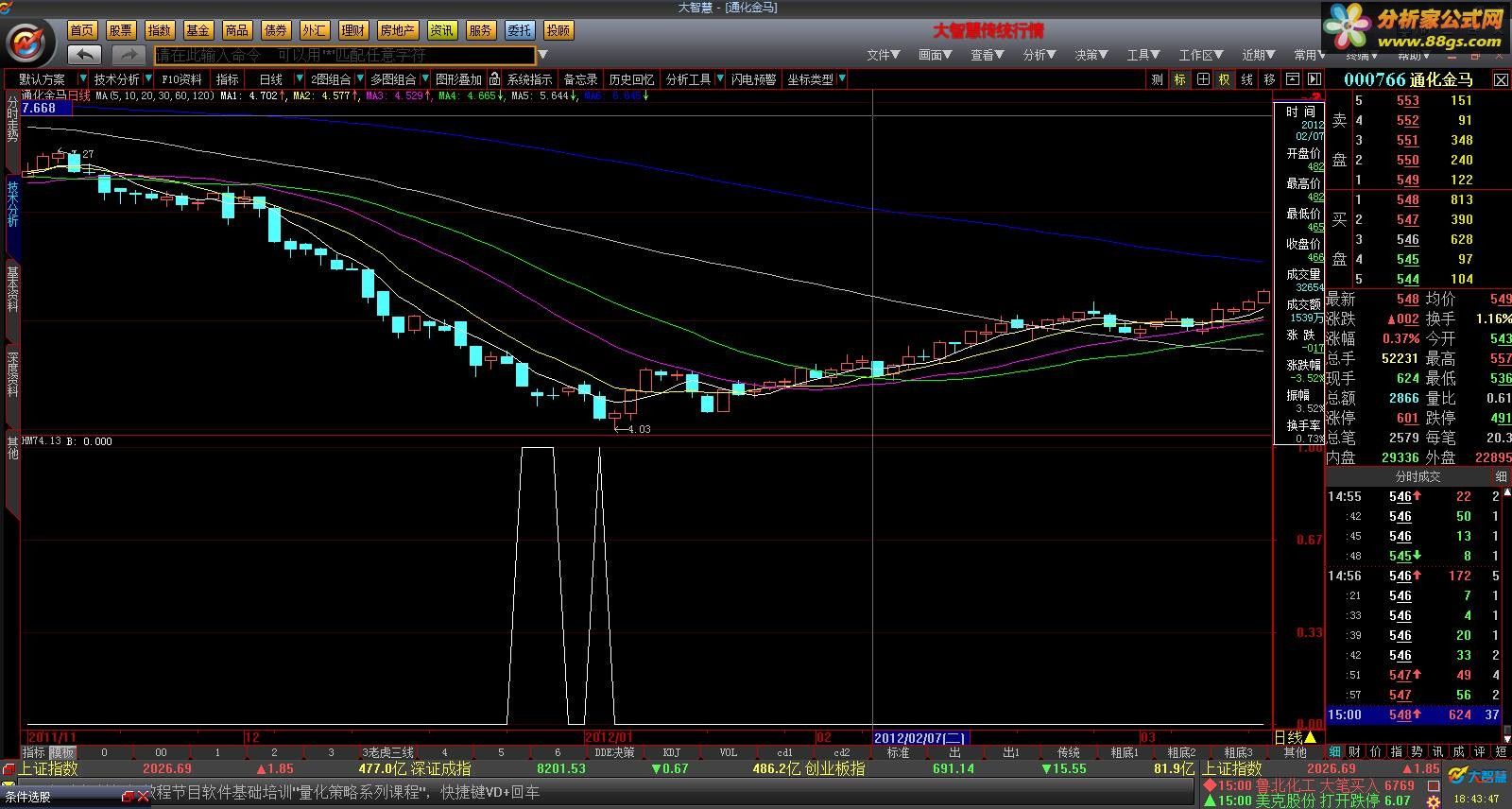This screenshot has height=809, width=1512.
Task: Open the 委托 trading button
Action: pos(519,30)
